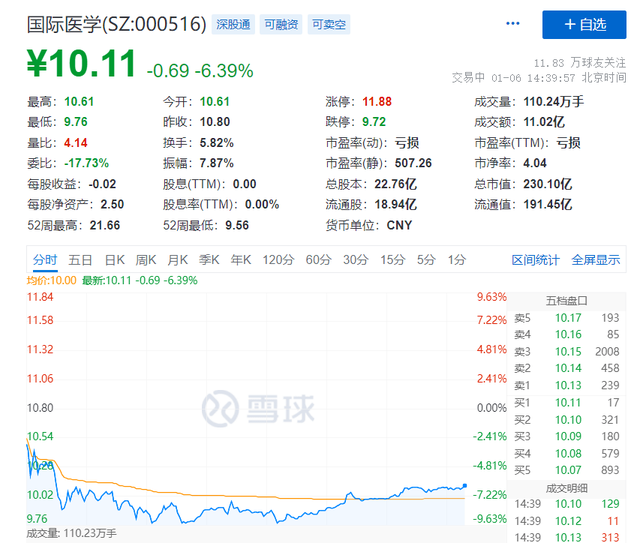Click the trade row 14:39 10.10 129
The image size is (640, 543).
coord(567,504)
